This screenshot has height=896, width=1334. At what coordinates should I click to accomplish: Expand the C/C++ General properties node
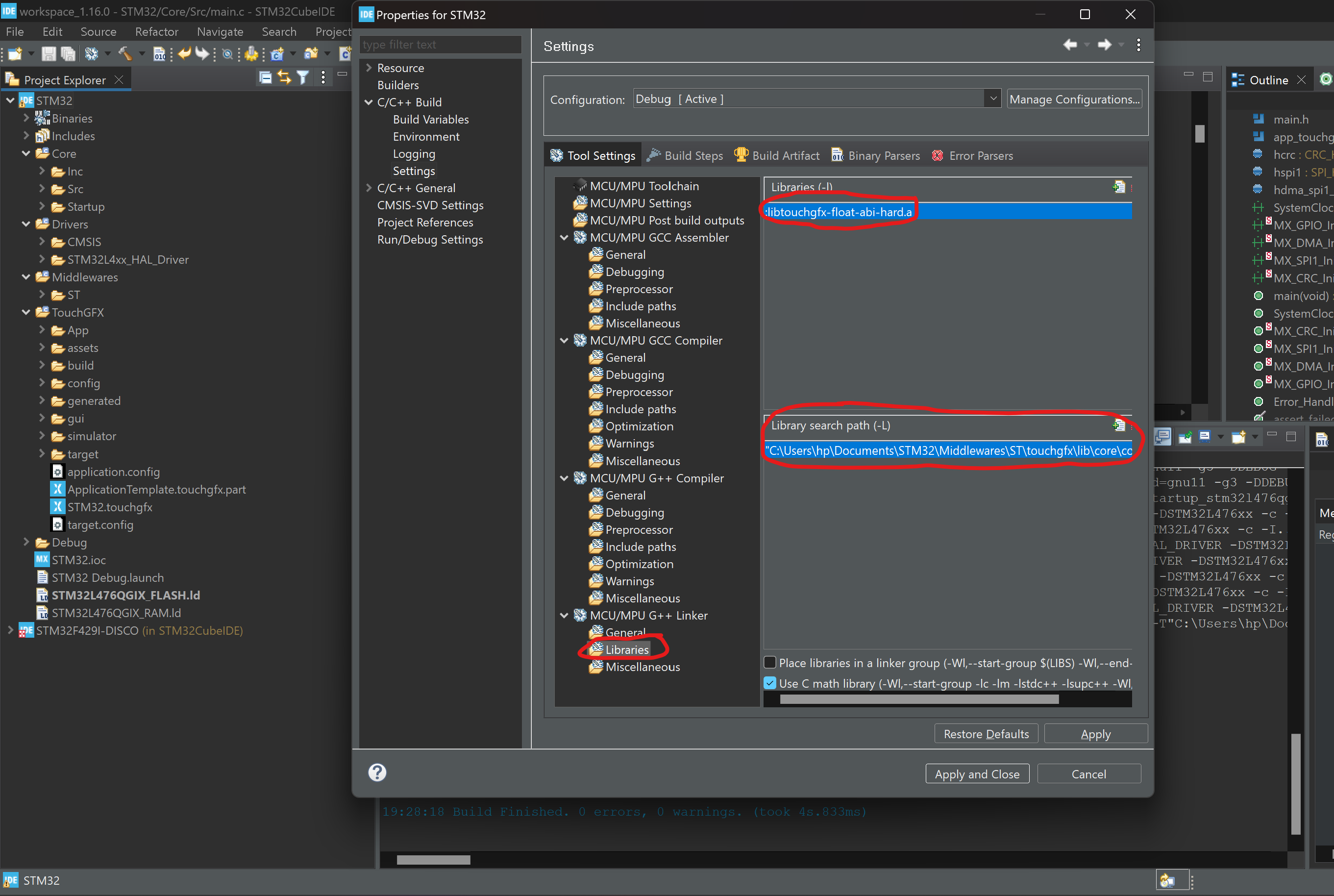(369, 188)
